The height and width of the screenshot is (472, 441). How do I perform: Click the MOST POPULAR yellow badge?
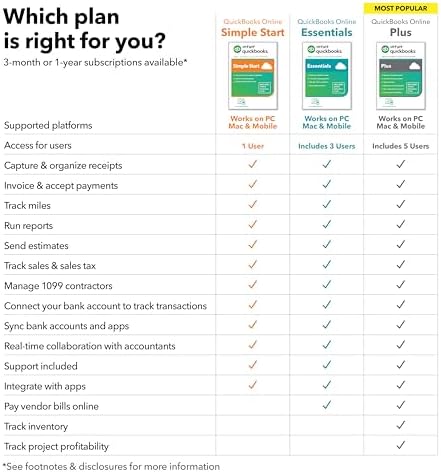point(401,8)
